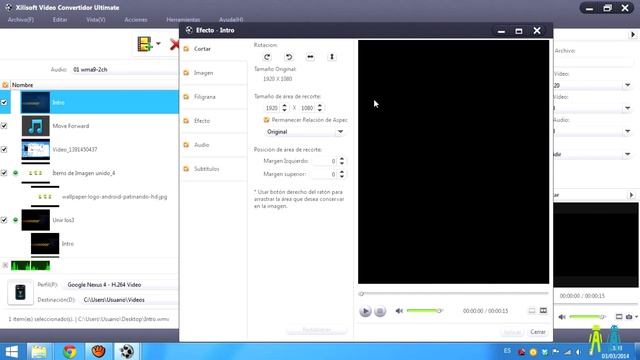Mute the Efecto preview volume
This screenshot has height=360, width=640.
(x=399, y=311)
